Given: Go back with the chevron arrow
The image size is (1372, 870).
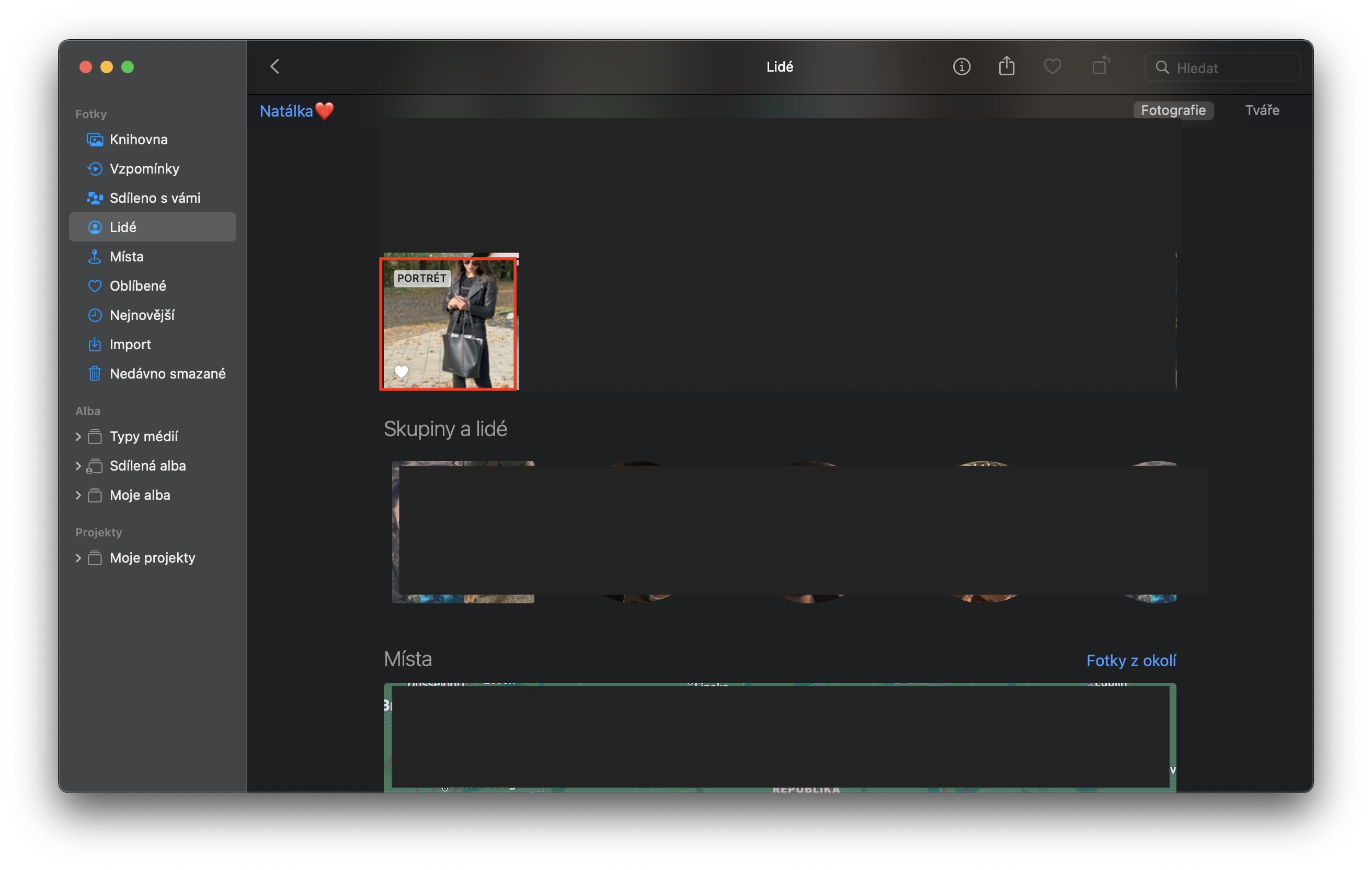Looking at the screenshot, I should (275, 66).
